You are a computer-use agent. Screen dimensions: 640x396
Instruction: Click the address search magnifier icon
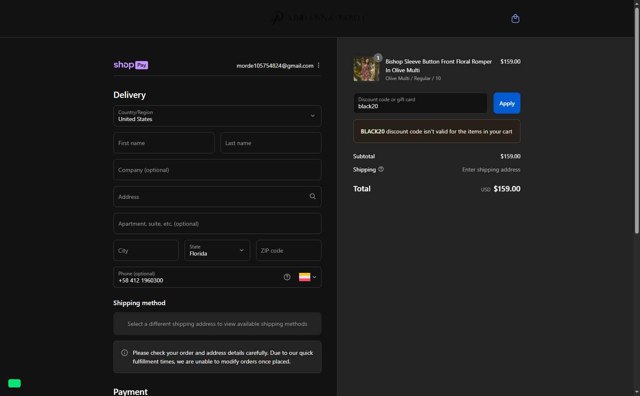(313, 196)
